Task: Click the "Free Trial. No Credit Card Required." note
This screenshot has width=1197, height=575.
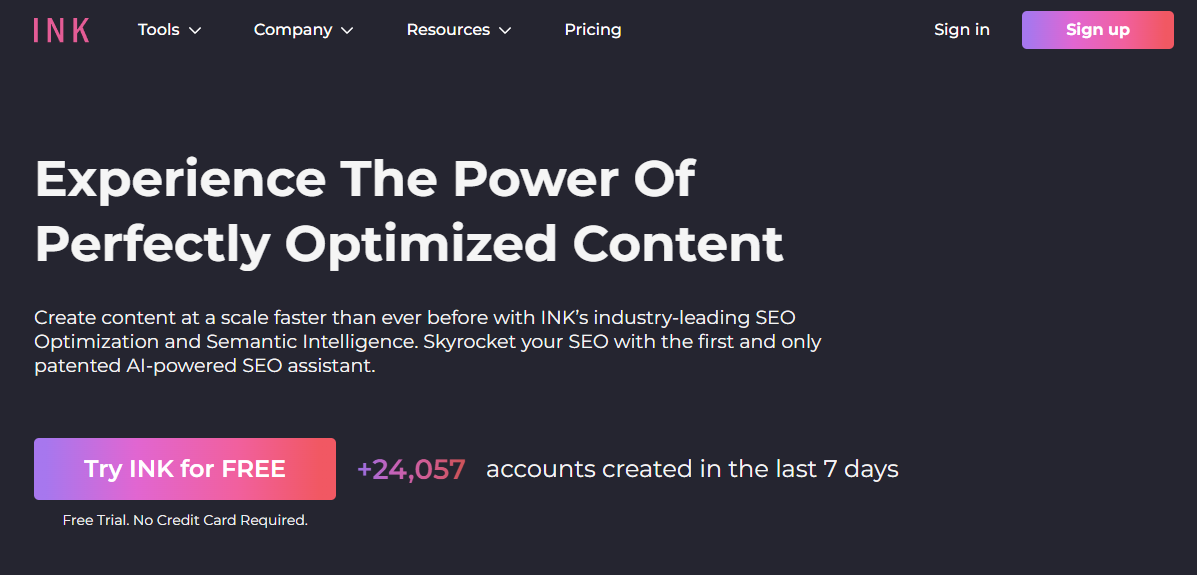Action: pos(185,520)
